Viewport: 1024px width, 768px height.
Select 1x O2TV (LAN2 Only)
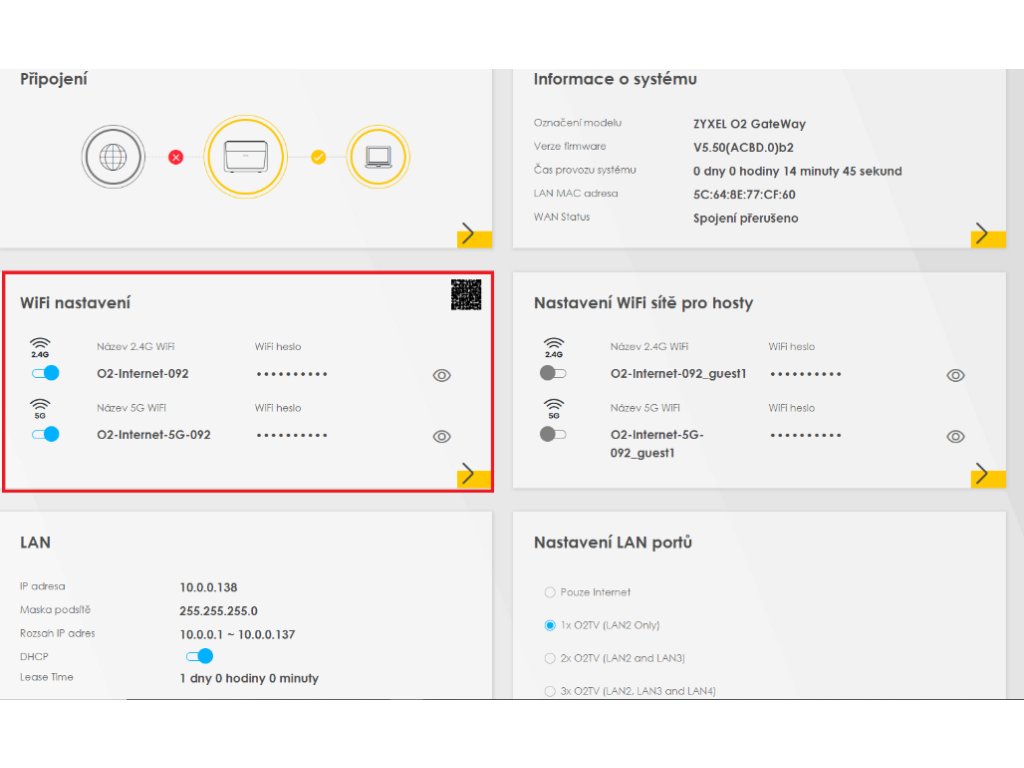(x=550, y=625)
